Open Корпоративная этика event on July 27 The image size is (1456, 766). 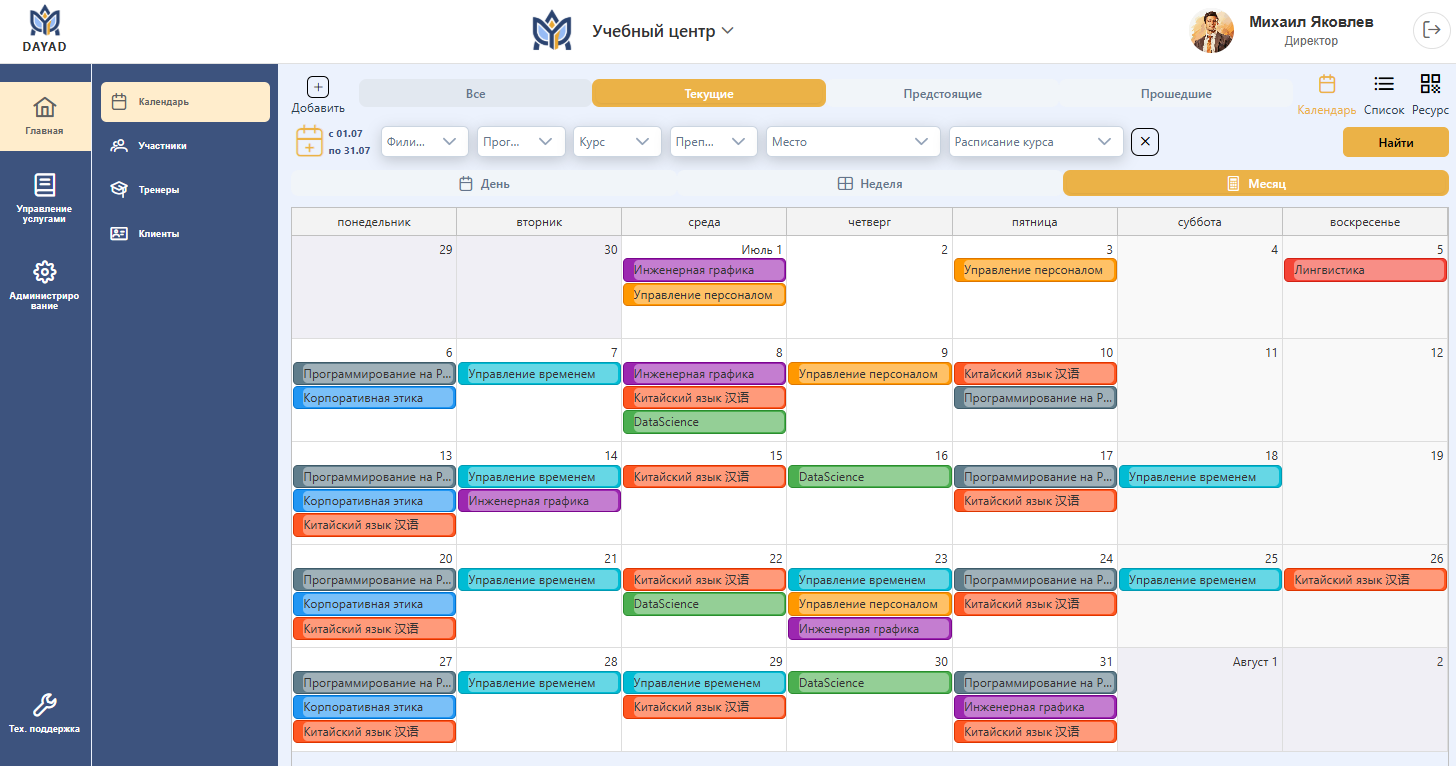(x=374, y=707)
